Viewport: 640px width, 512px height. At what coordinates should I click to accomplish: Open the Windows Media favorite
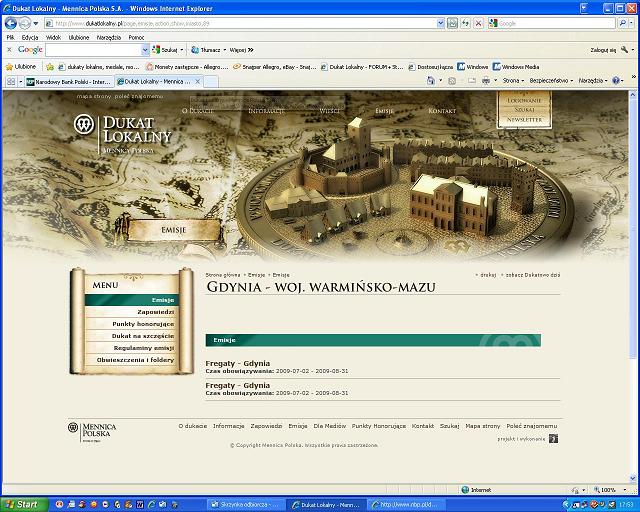click(x=516, y=67)
